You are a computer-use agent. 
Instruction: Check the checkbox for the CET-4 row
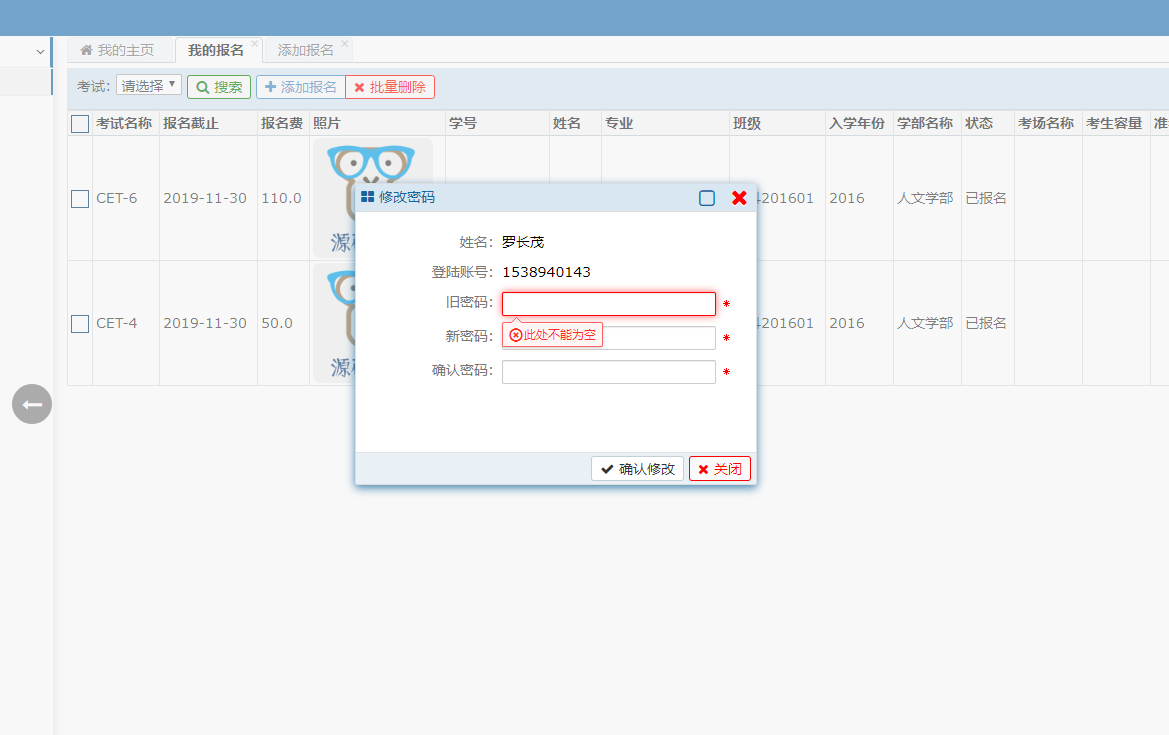[x=79, y=323]
